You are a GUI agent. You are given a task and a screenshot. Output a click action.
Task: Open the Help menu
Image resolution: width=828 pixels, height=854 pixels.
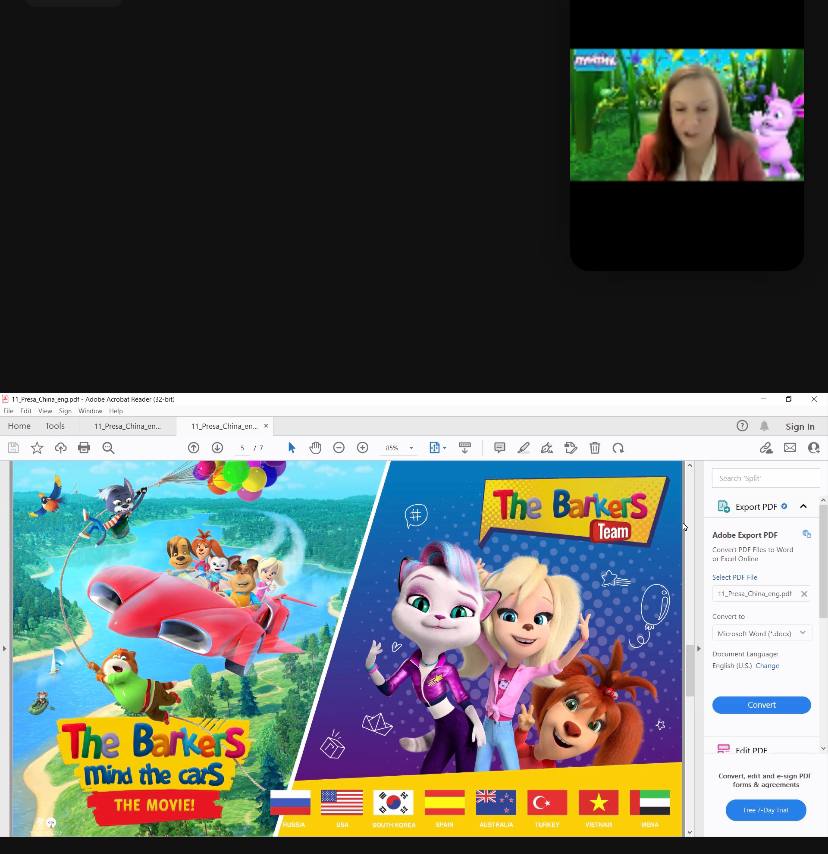click(x=116, y=411)
